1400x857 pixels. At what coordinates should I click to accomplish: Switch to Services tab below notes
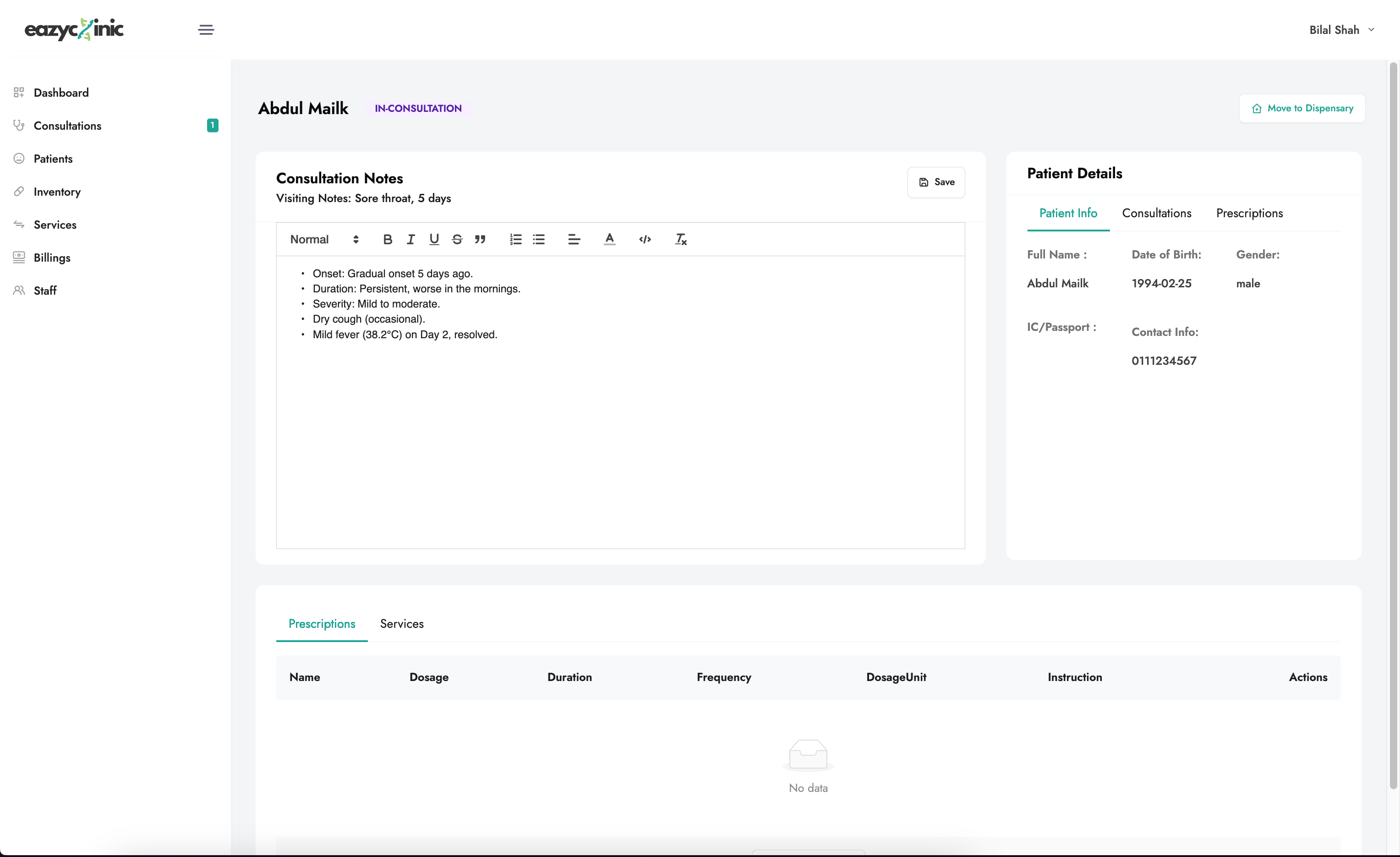pyautogui.click(x=402, y=623)
